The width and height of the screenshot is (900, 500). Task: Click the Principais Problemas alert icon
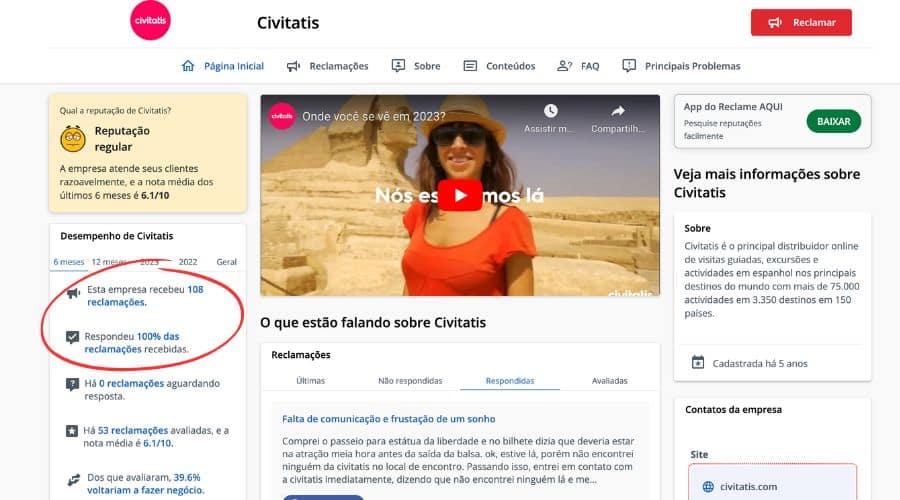tap(629, 65)
